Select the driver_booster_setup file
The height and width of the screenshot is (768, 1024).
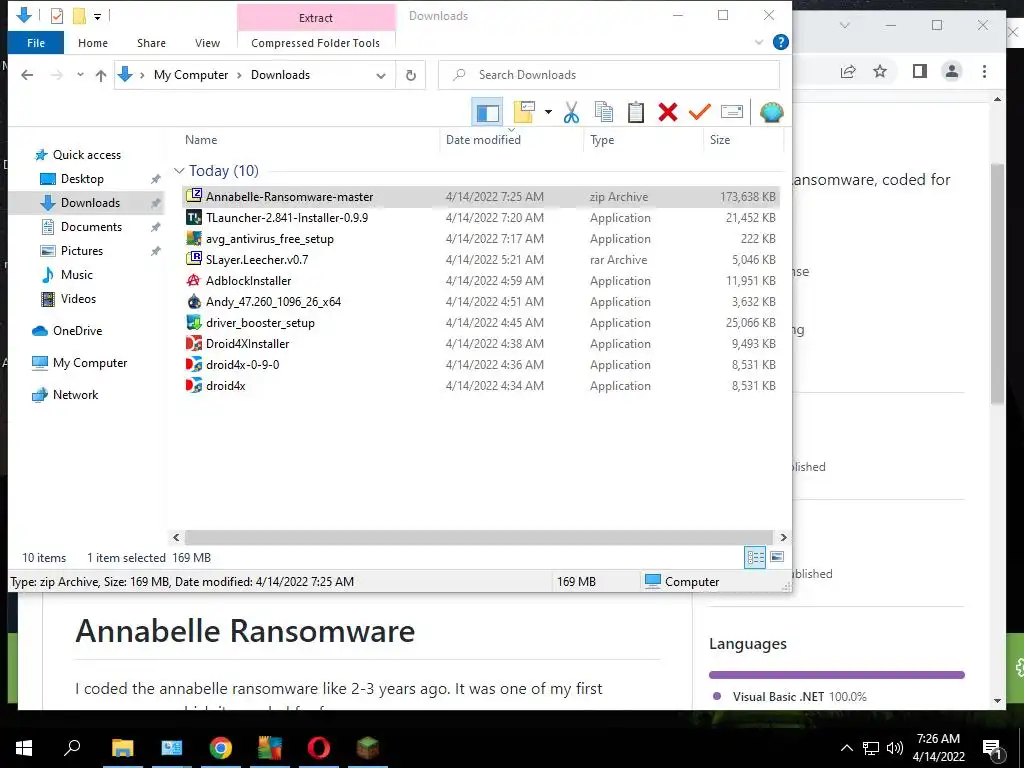coord(481,323)
